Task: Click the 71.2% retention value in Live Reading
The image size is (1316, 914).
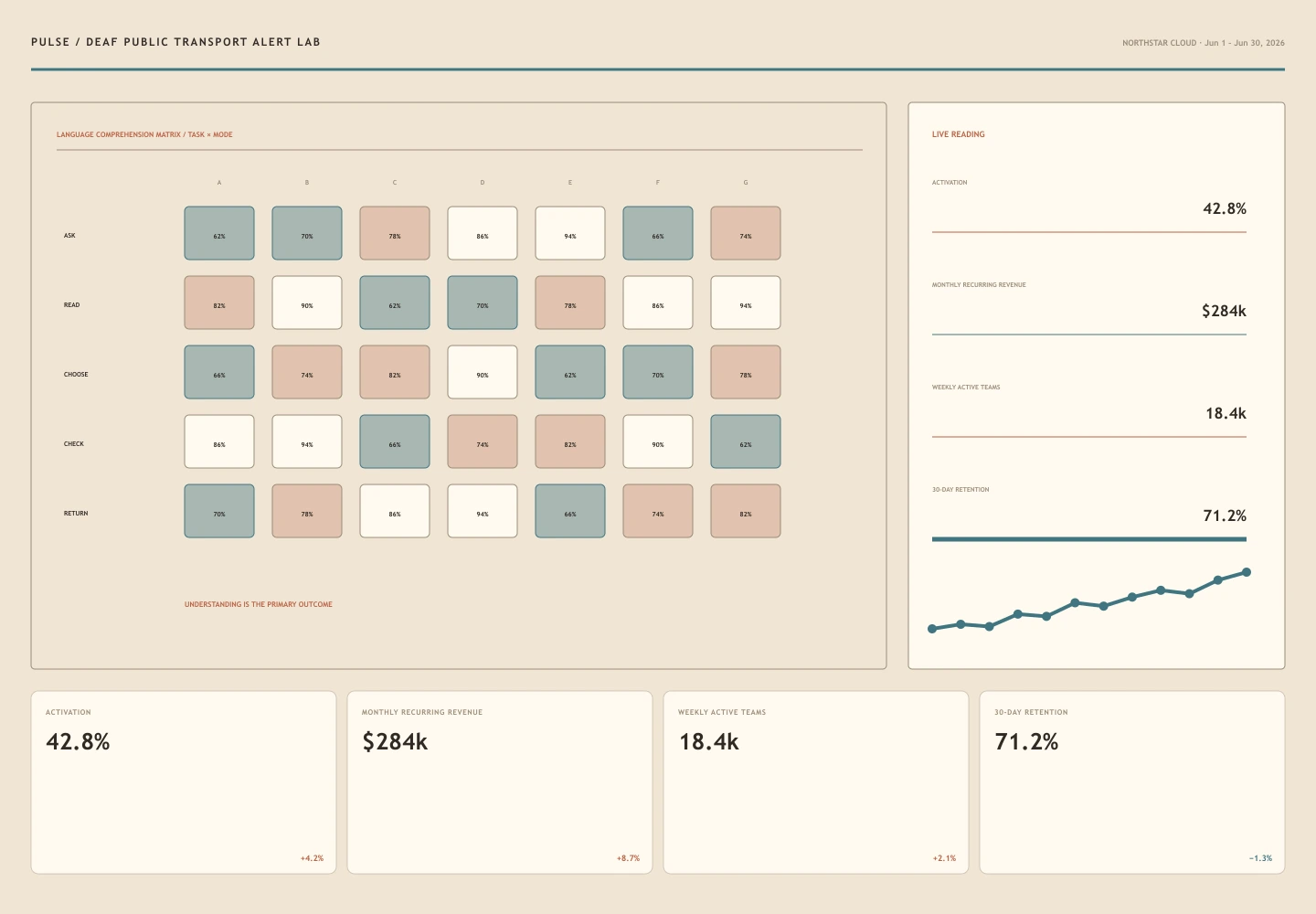Action: tap(1225, 515)
